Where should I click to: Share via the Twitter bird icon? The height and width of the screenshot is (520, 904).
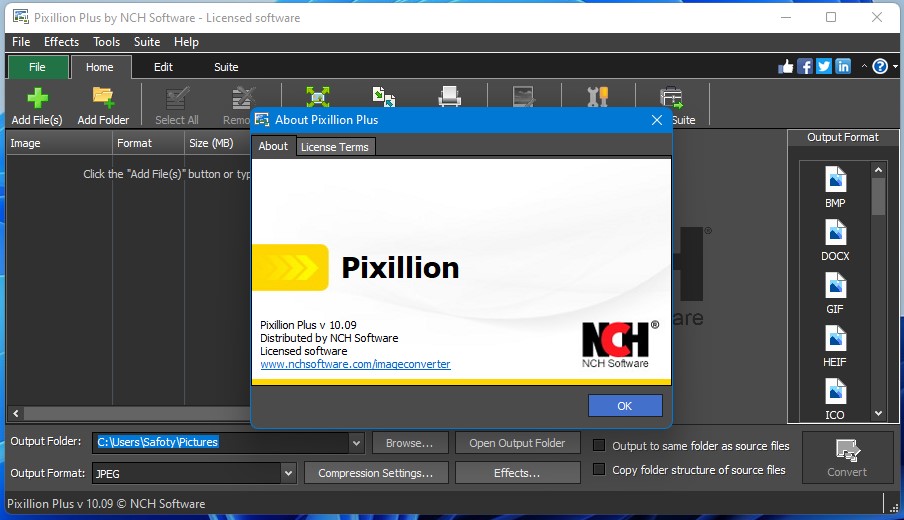pyautogui.click(x=824, y=67)
